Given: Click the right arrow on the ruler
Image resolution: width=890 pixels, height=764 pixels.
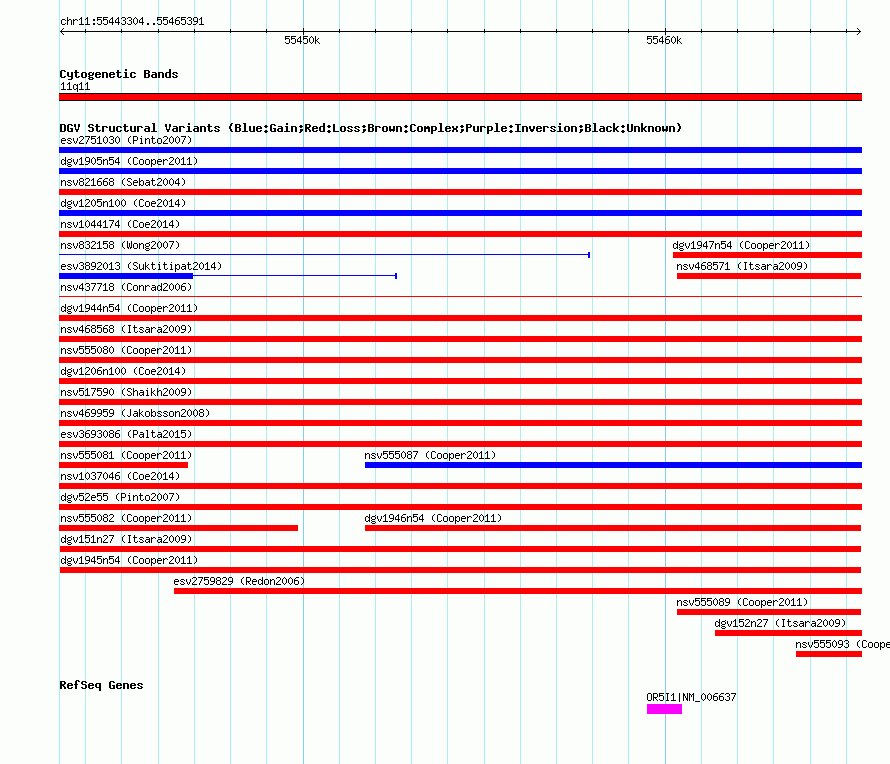Looking at the screenshot, I should (x=858, y=31).
